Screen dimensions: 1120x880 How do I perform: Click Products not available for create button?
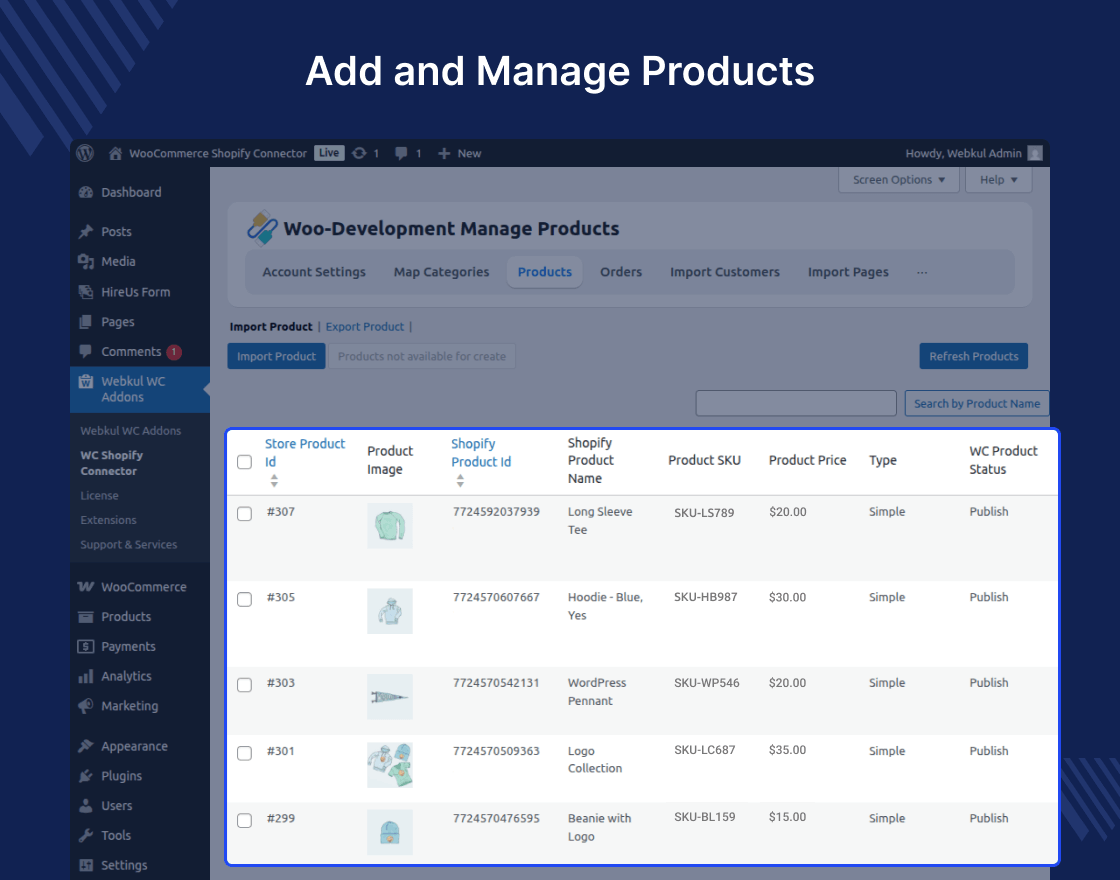click(421, 356)
